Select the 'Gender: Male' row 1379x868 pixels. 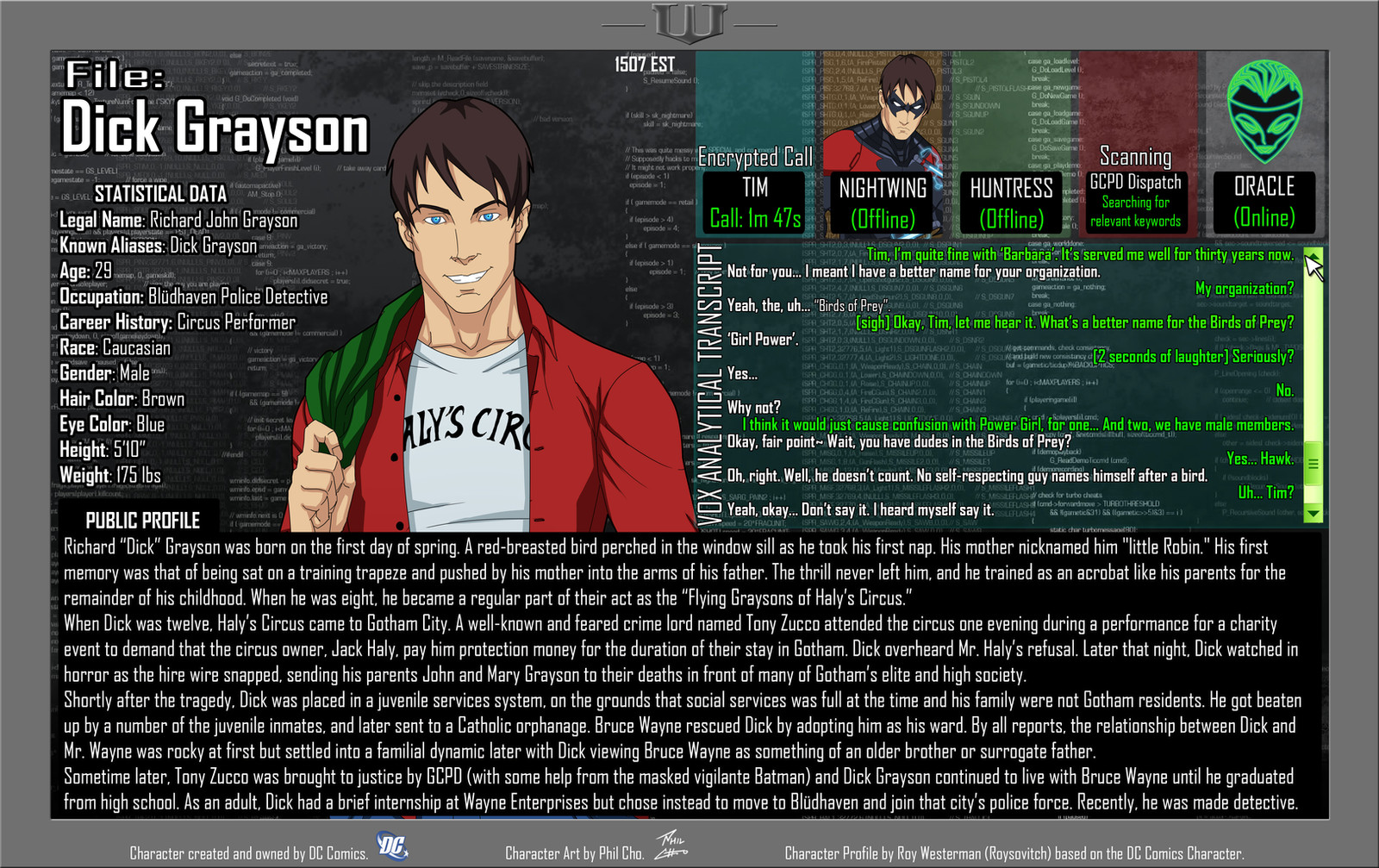coord(104,373)
